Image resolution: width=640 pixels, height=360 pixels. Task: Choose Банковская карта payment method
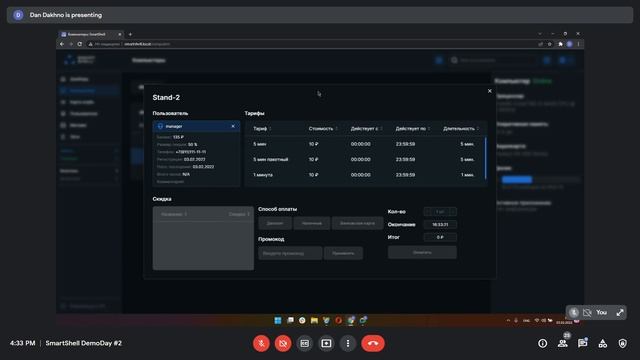(x=358, y=223)
